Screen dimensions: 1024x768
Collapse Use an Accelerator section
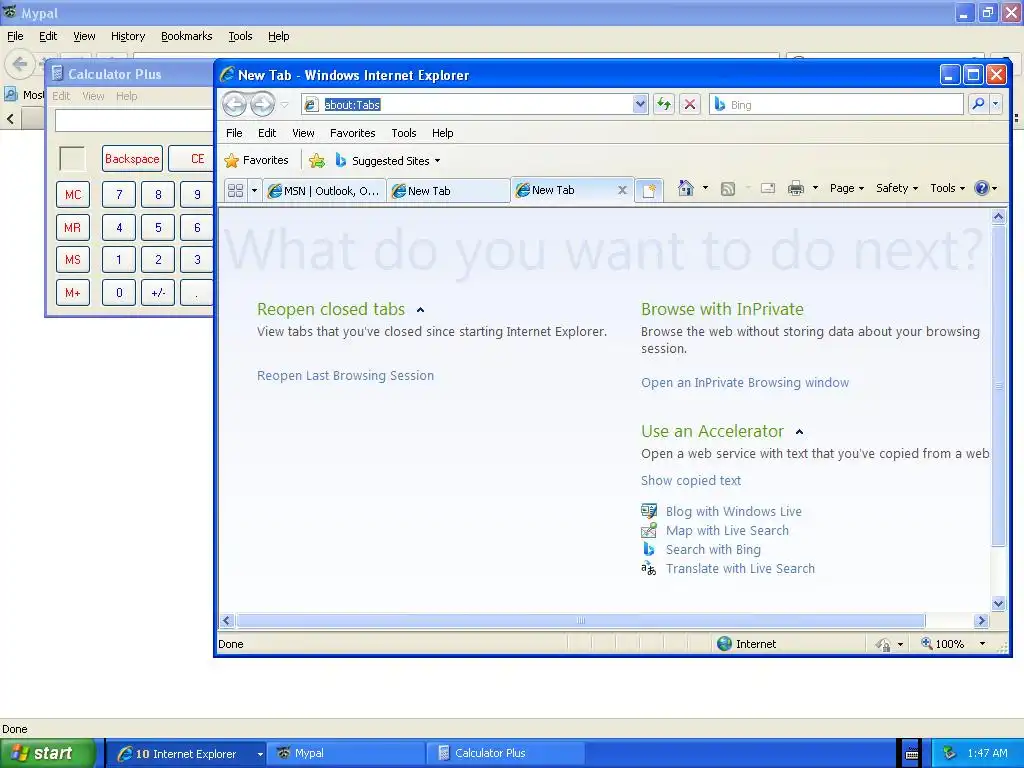pos(799,432)
